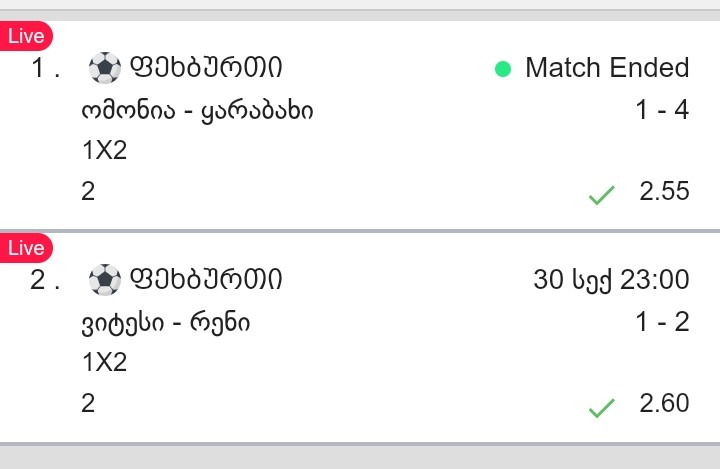
Task: Click the green checkmark beside odds 2.60
Action: [601, 408]
